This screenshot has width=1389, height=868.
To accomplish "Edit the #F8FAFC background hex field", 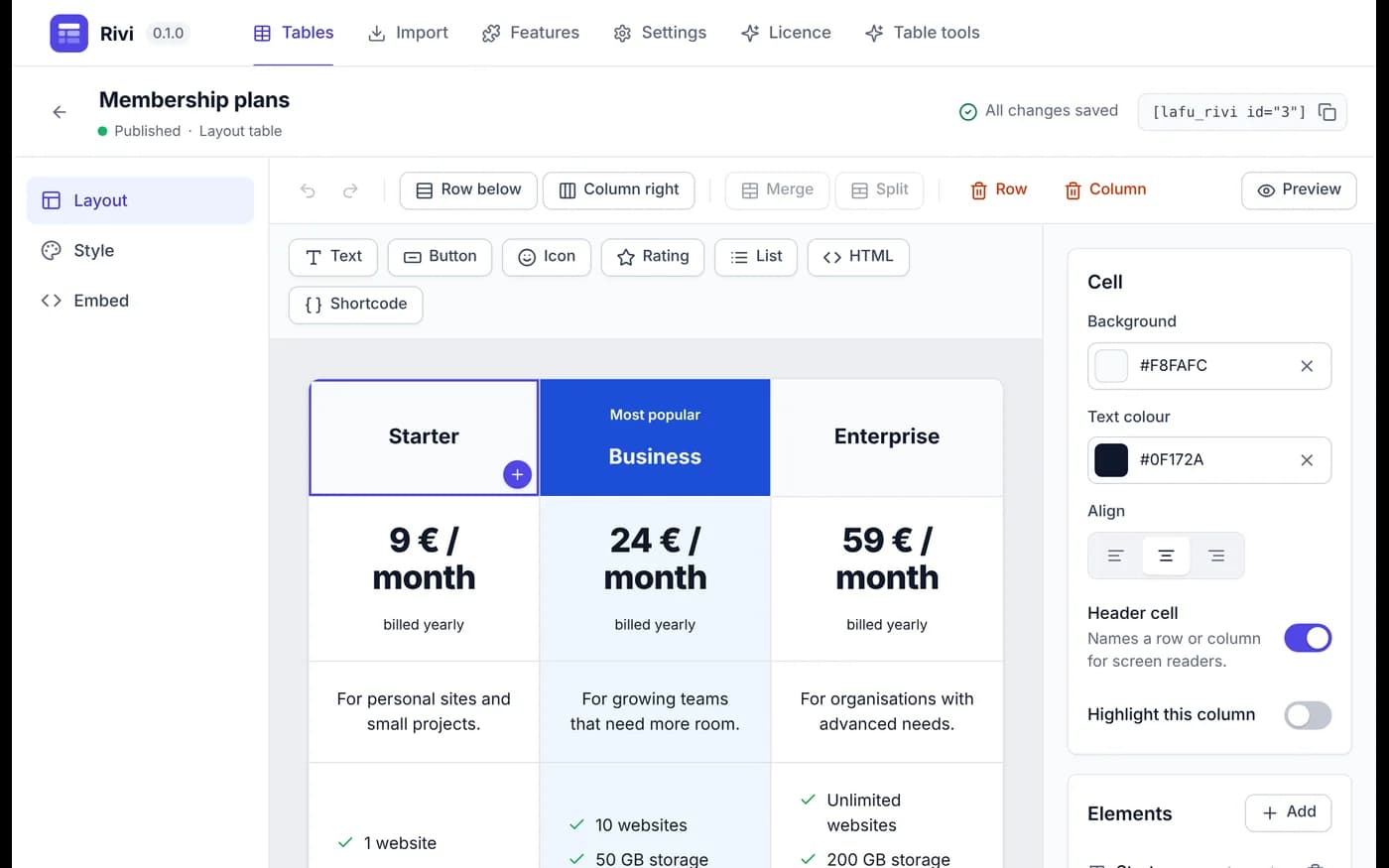I will pyautogui.click(x=1210, y=366).
